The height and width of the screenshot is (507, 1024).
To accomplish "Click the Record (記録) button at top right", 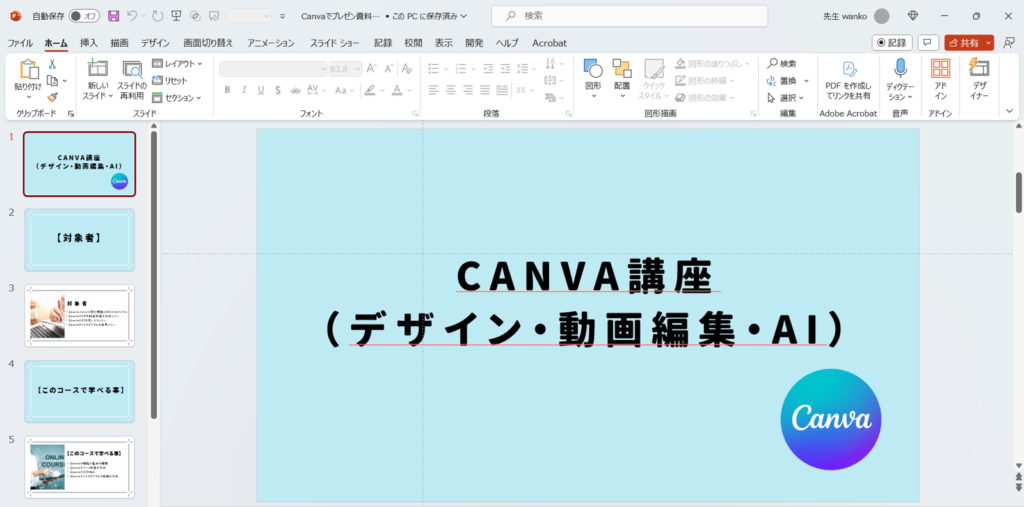I will pos(891,43).
